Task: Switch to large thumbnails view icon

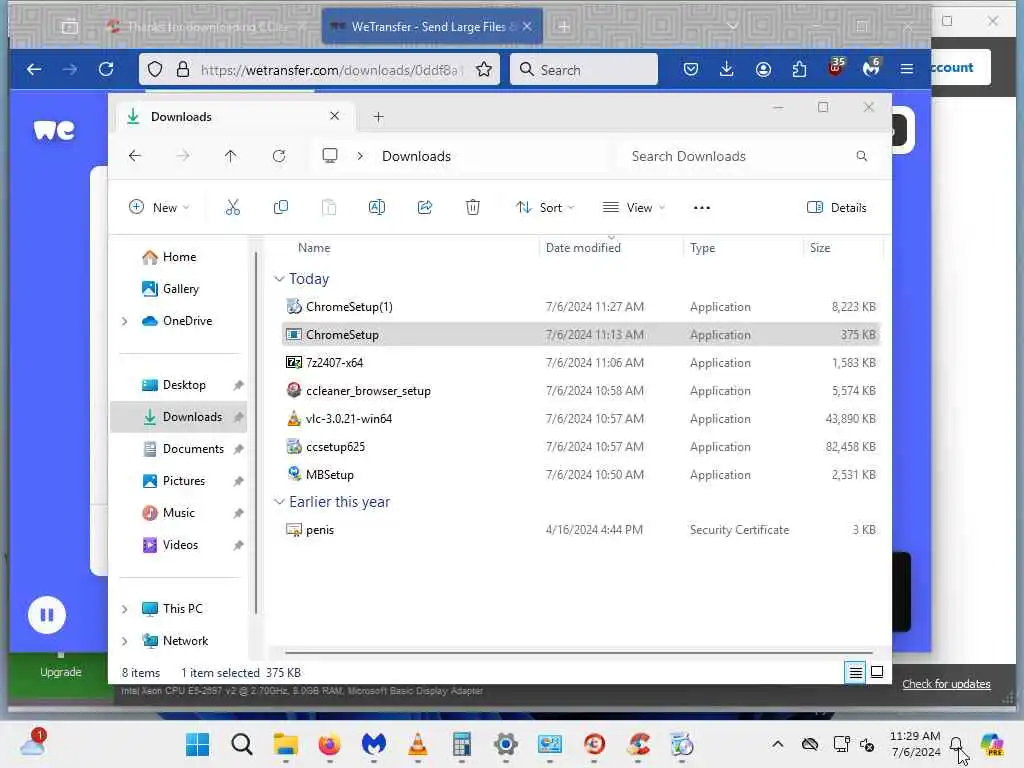Action: tap(877, 672)
